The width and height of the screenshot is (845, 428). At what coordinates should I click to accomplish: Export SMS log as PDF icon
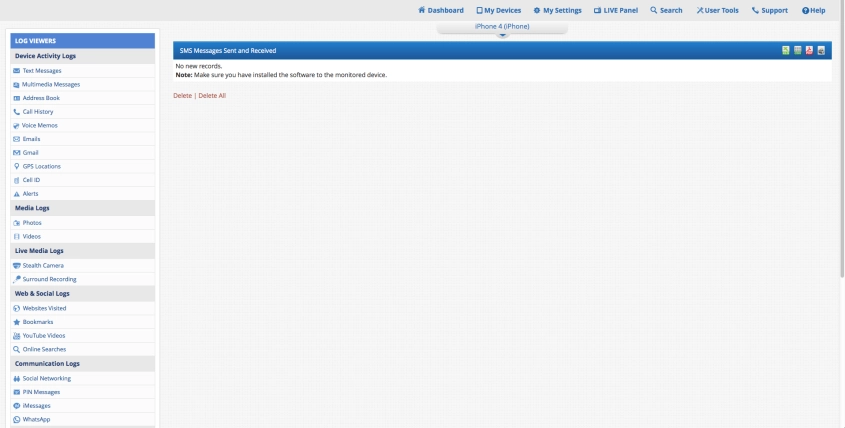pyautogui.click(x=809, y=50)
